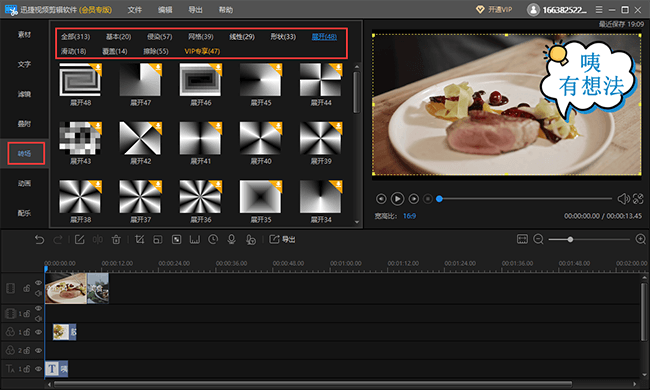
Task: Open the 文件 menu
Action: [135, 10]
